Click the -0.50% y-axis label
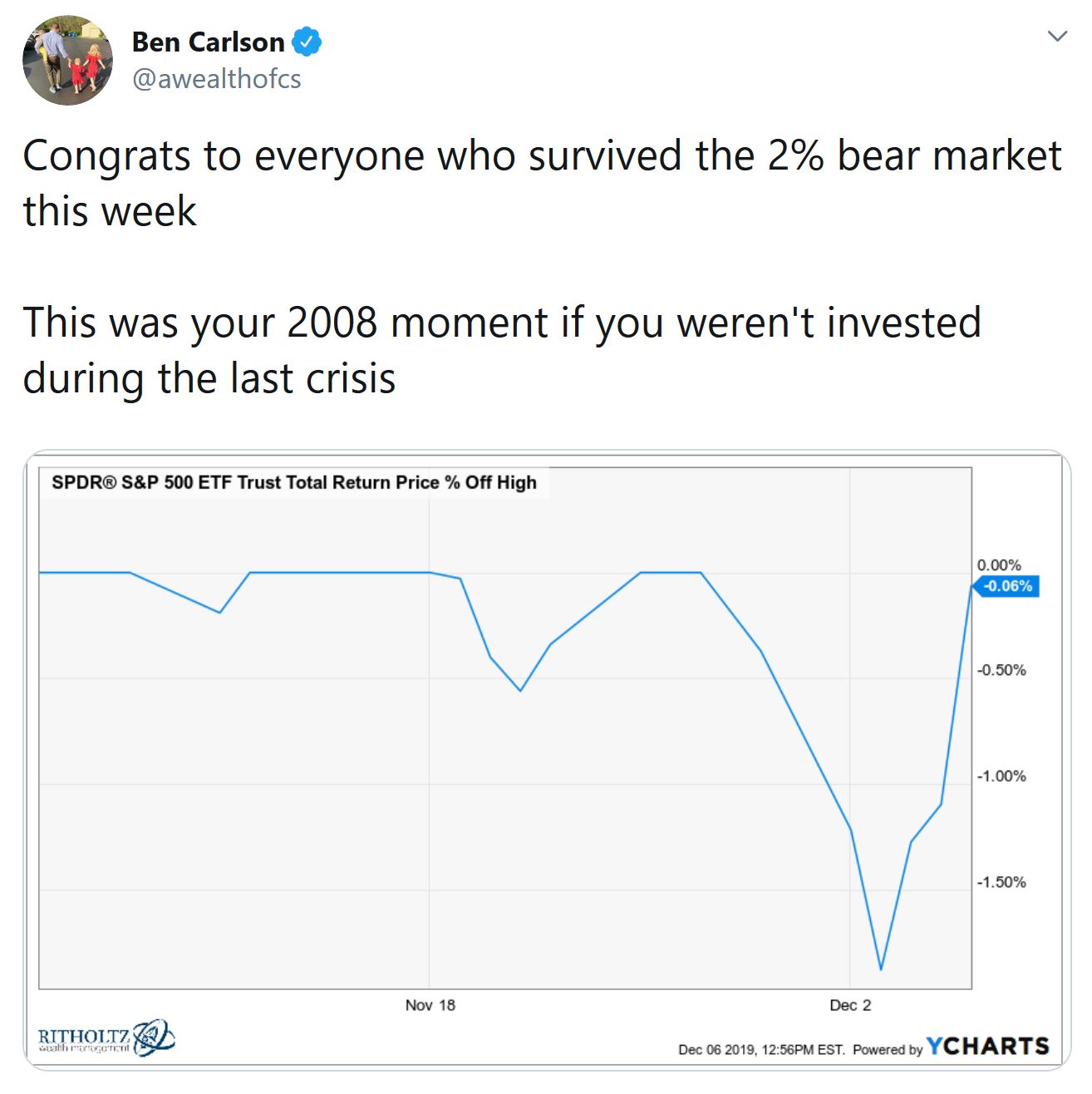The width and height of the screenshot is (1092, 1094). click(1001, 670)
